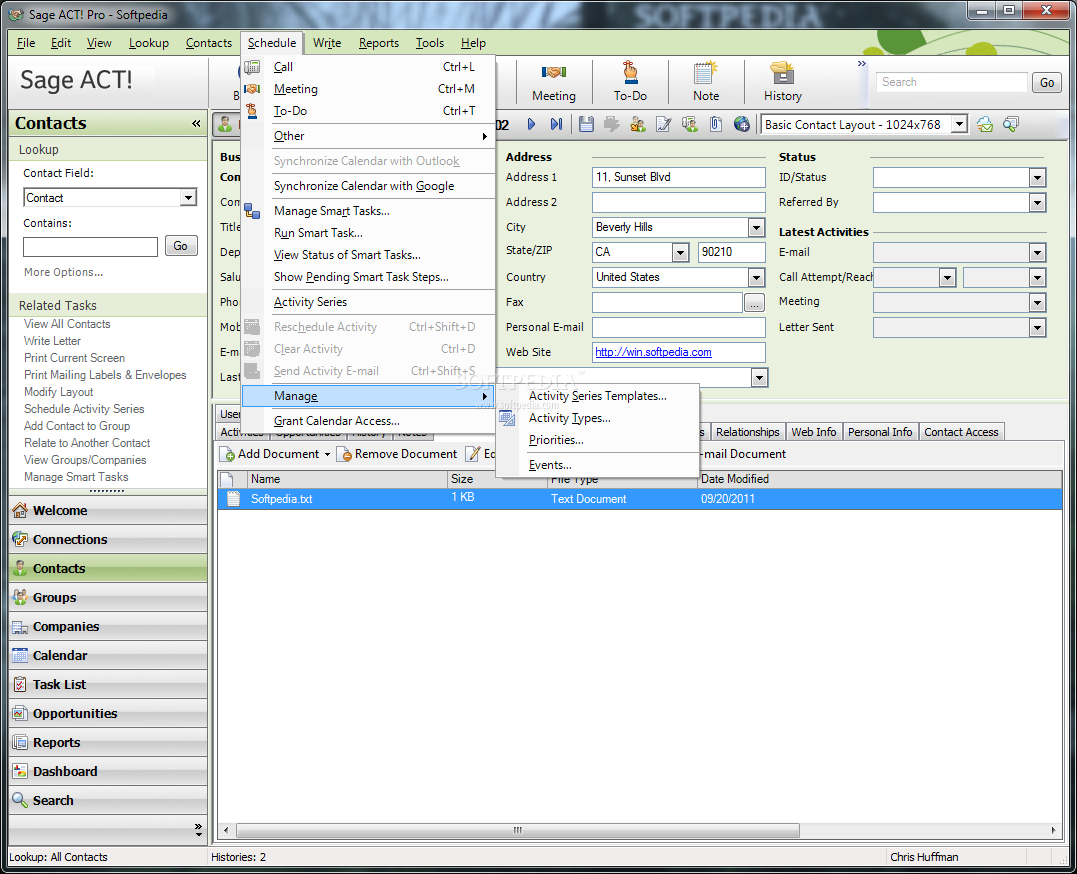Viewport: 1077px width, 874px height.
Task: Open the ID/Status dropdown
Action: (1037, 178)
